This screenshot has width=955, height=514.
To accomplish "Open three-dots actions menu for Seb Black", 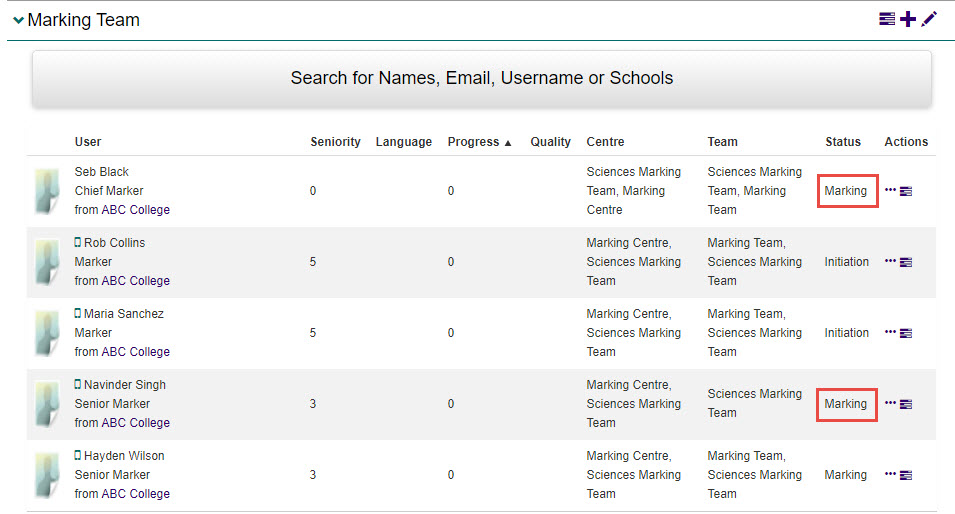I will tap(890, 190).
